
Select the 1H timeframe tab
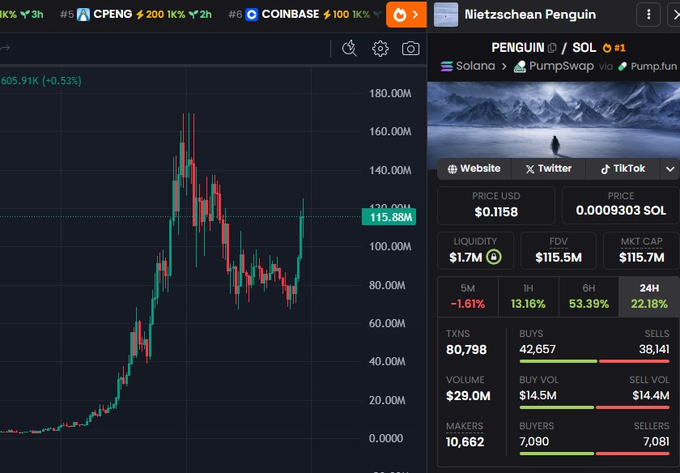(528, 297)
